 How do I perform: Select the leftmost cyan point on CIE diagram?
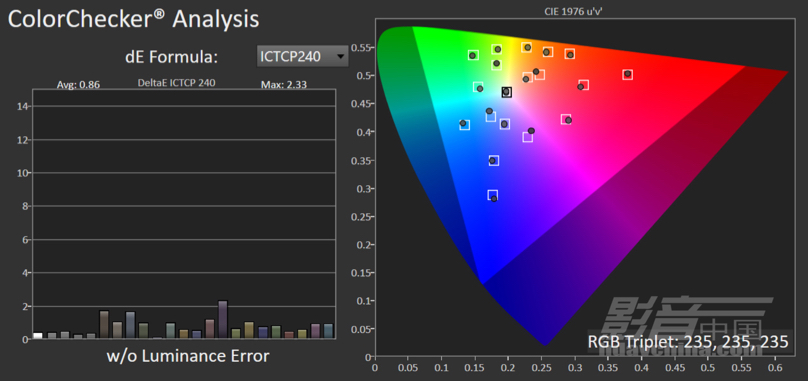coord(463,123)
